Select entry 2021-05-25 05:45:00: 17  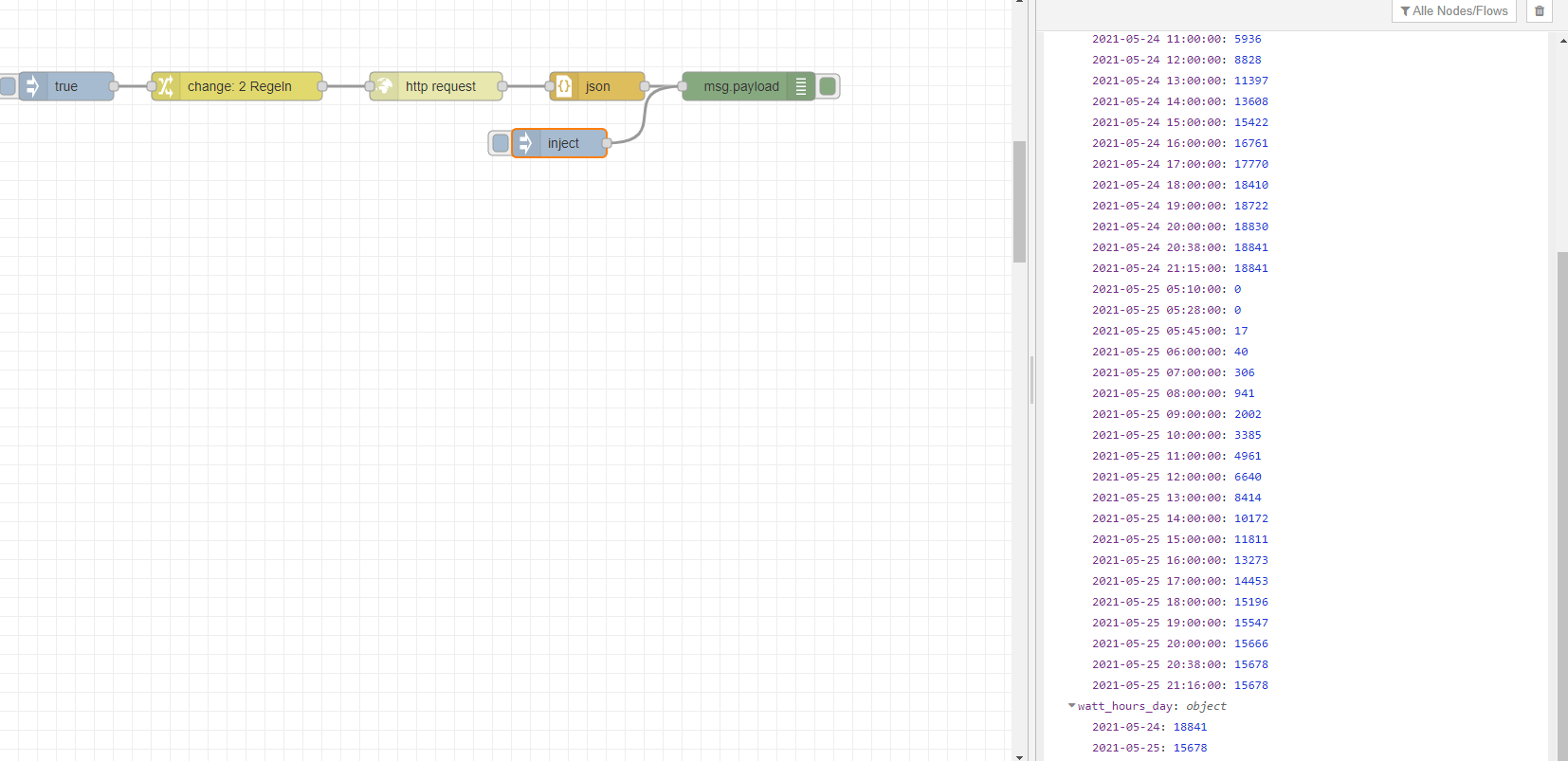[1170, 331]
